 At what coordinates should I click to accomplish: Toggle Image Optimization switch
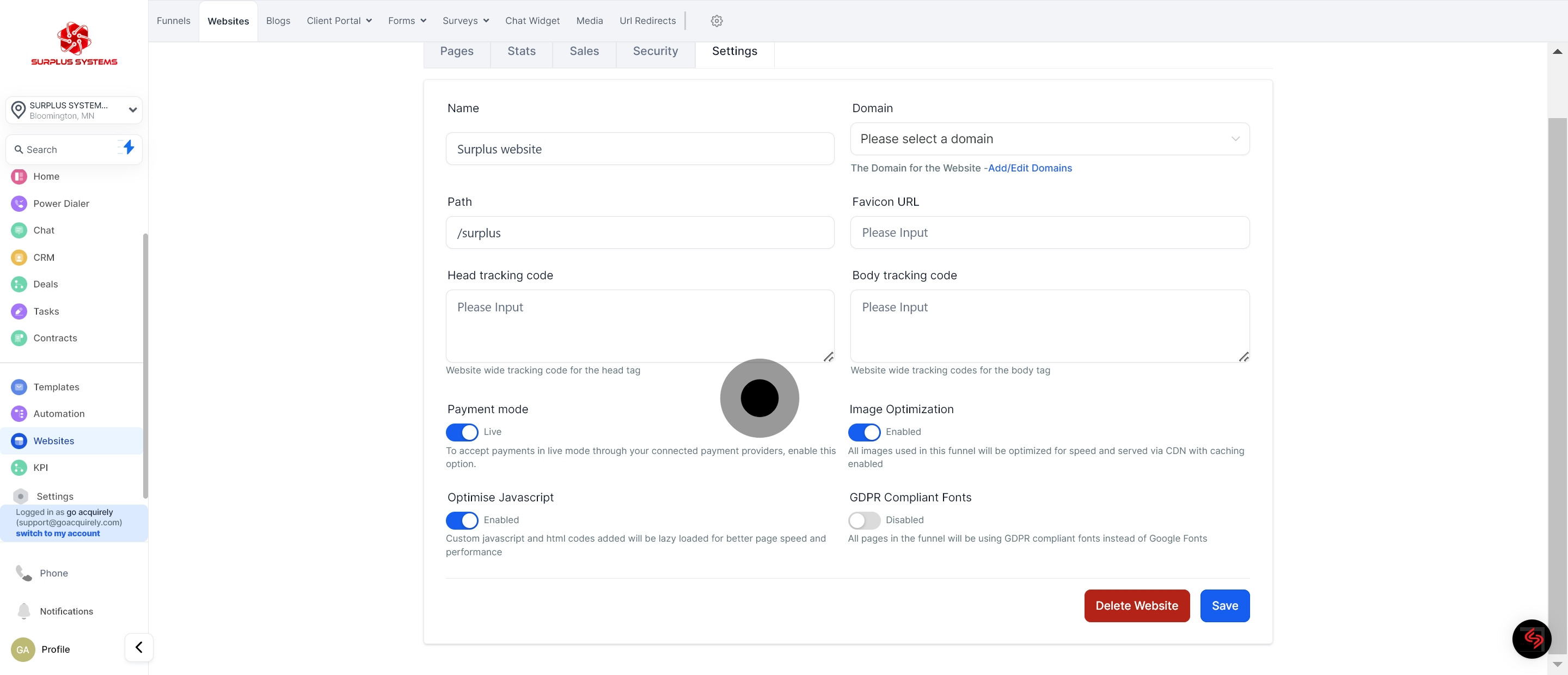coord(863,432)
